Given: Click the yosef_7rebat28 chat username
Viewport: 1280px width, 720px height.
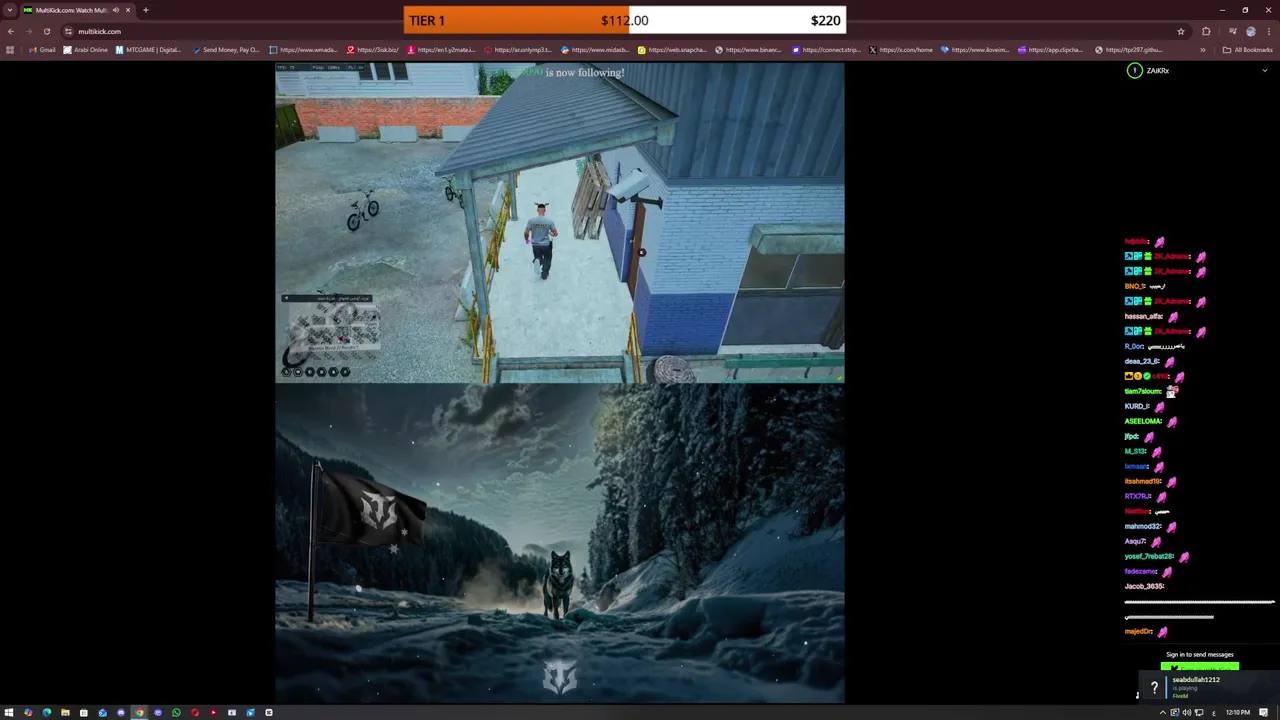Looking at the screenshot, I should 1149,557.
